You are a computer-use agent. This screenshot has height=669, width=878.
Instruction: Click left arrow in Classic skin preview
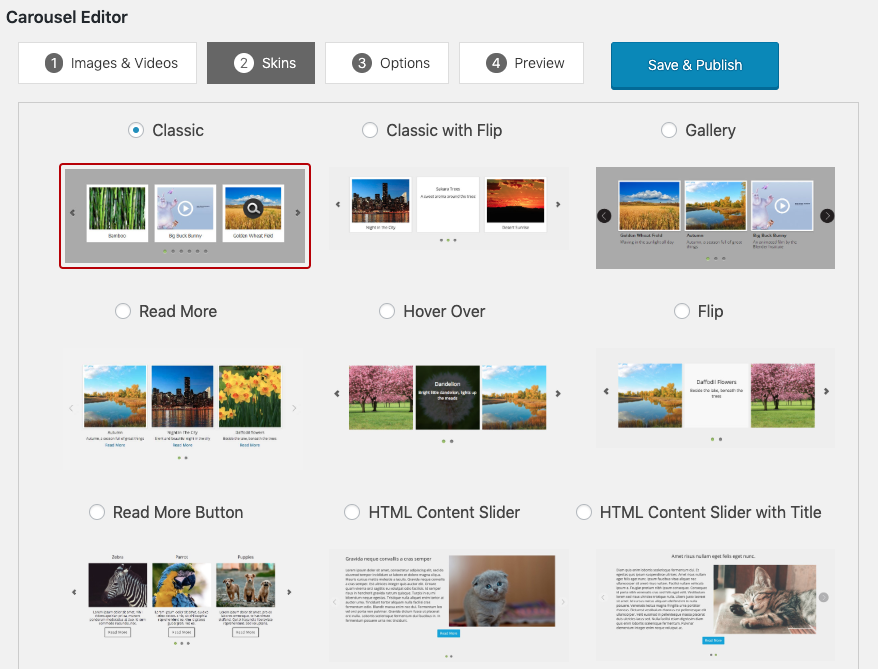coord(72,213)
